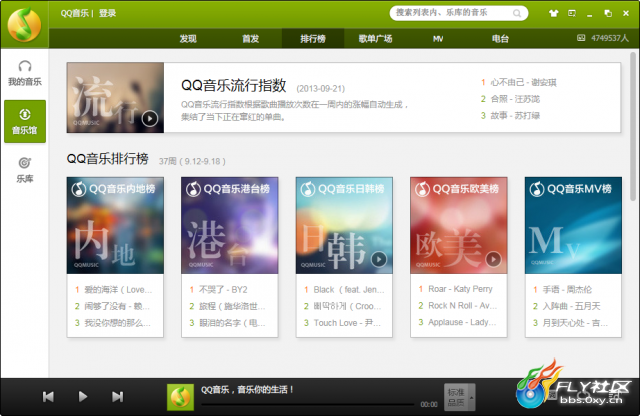Click the album art icon in player bar
Viewport: 640px width, 416px height.
[x=180, y=397]
